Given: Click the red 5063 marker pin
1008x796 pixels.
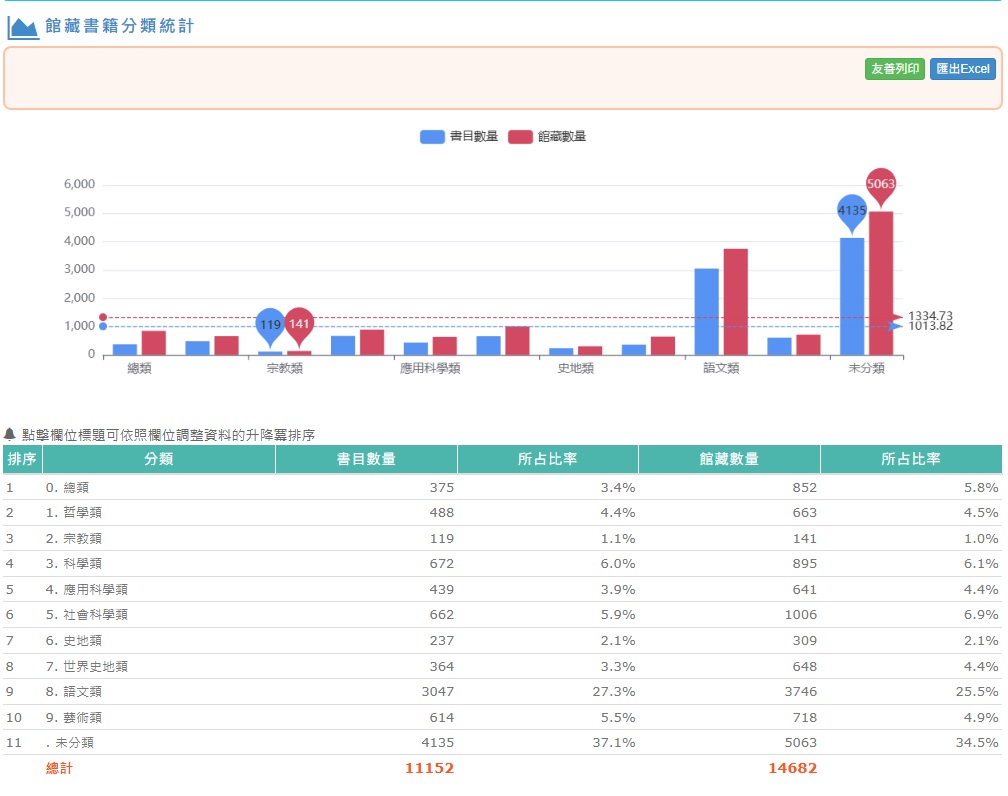Looking at the screenshot, I should (x=881, y=184).
